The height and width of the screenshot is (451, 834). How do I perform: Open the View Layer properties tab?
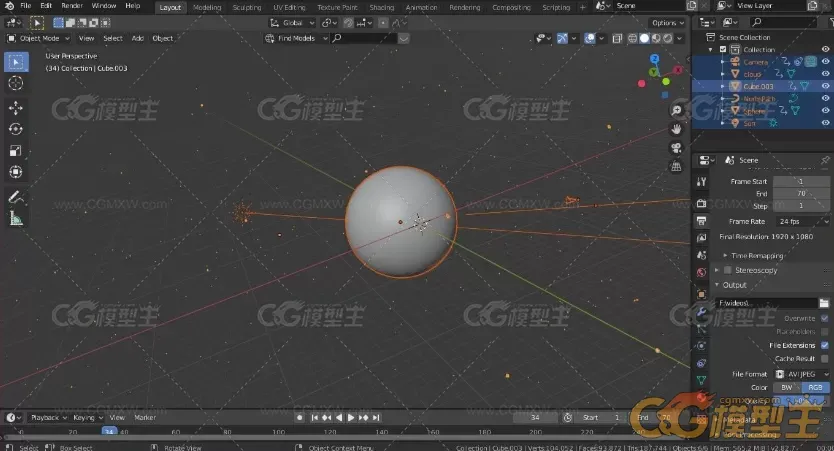[x=702, y=238]
